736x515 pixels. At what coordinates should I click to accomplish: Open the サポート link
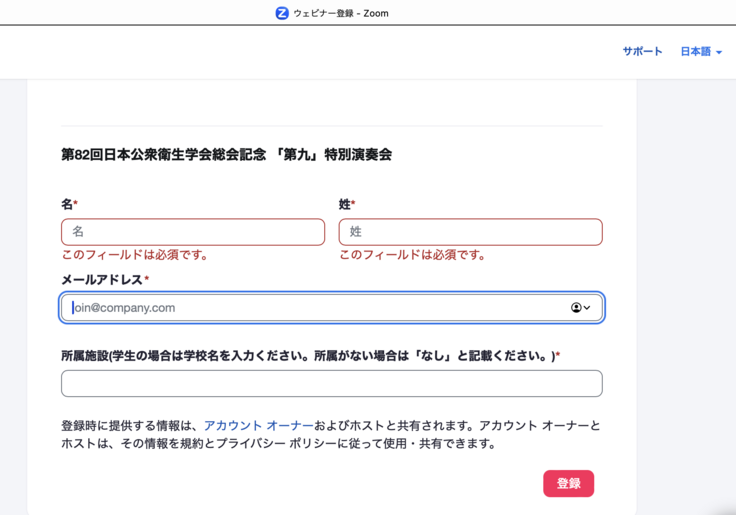[x=642, y=52]
